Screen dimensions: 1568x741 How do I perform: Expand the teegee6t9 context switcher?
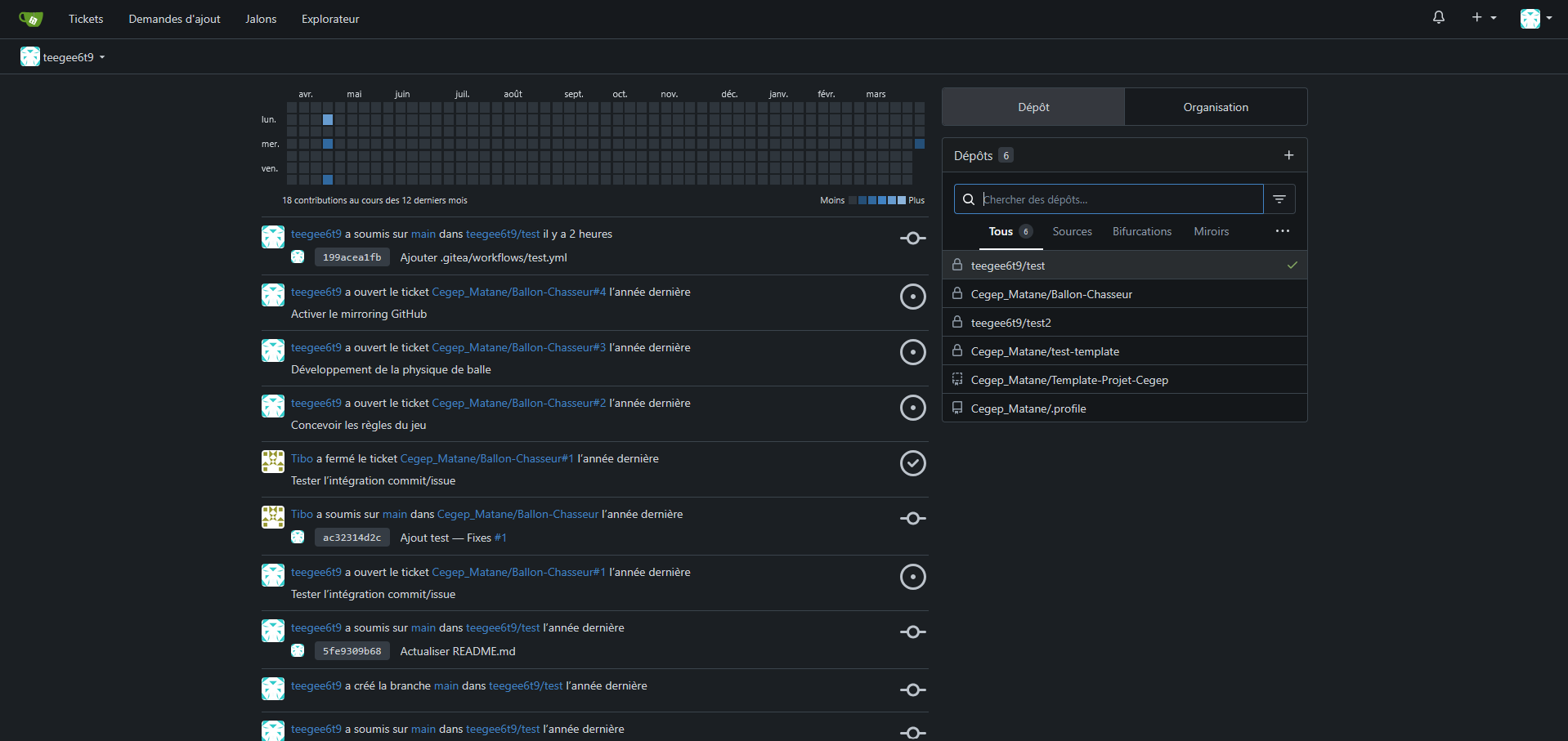click(64, 57)
